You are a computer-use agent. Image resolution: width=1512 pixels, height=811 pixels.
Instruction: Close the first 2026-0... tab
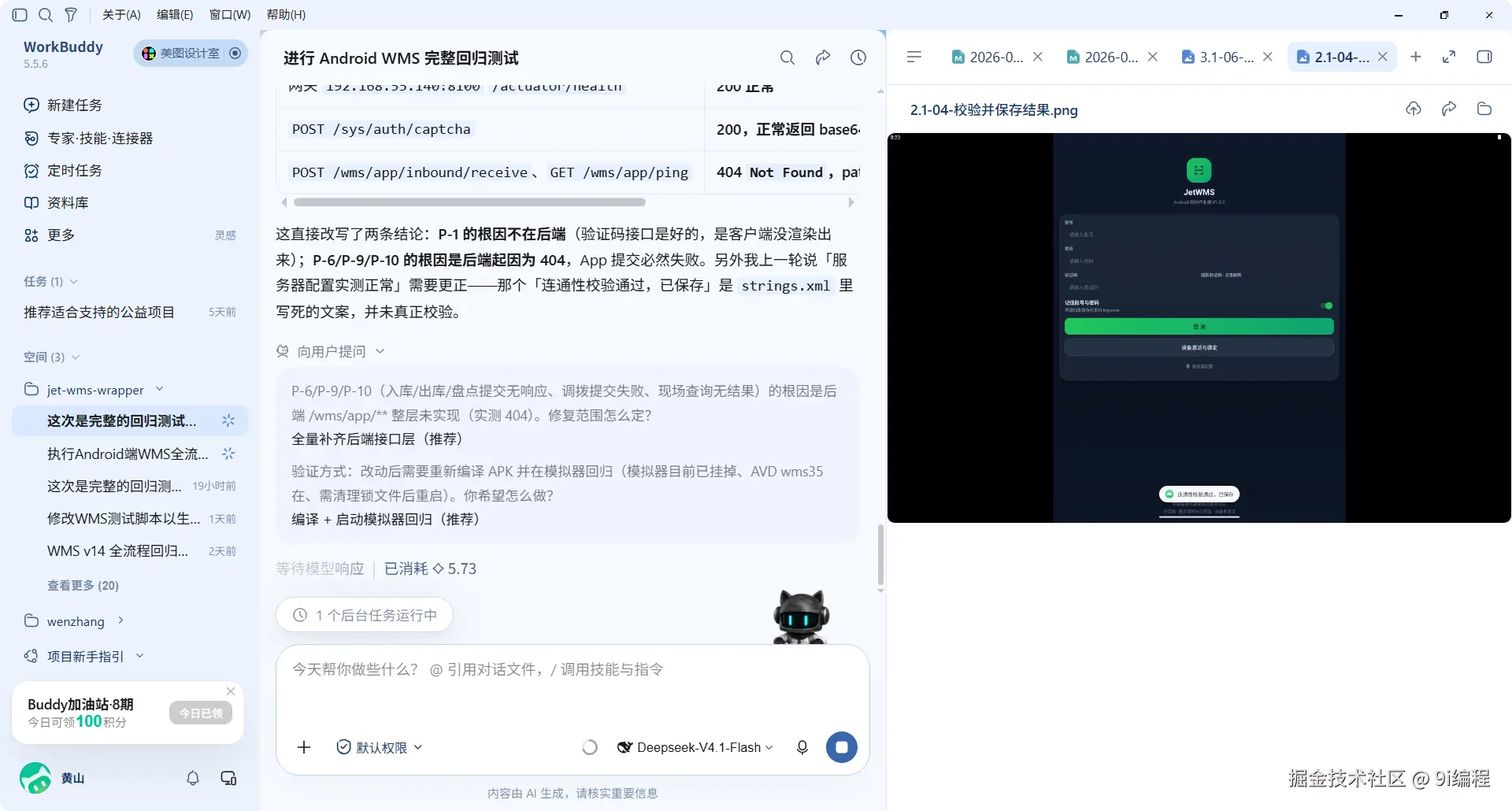coord(1038,57)
